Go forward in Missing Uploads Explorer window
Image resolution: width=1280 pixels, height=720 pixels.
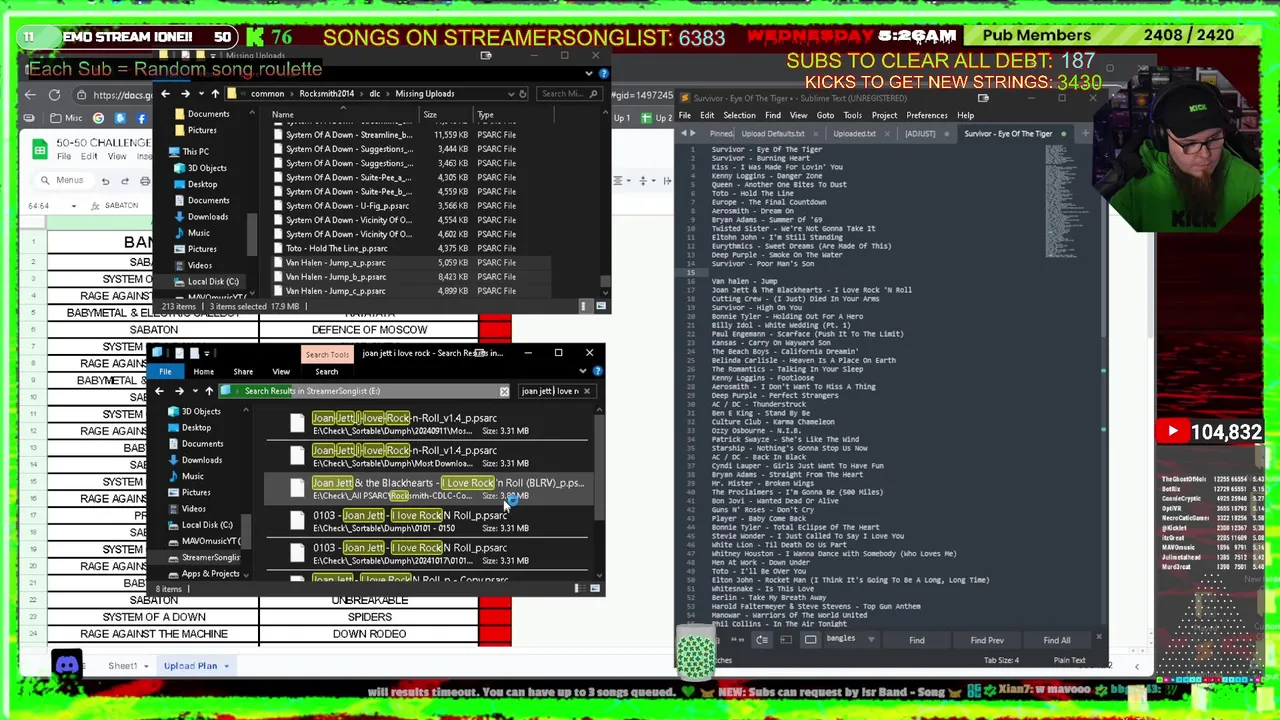click(185, 94)
